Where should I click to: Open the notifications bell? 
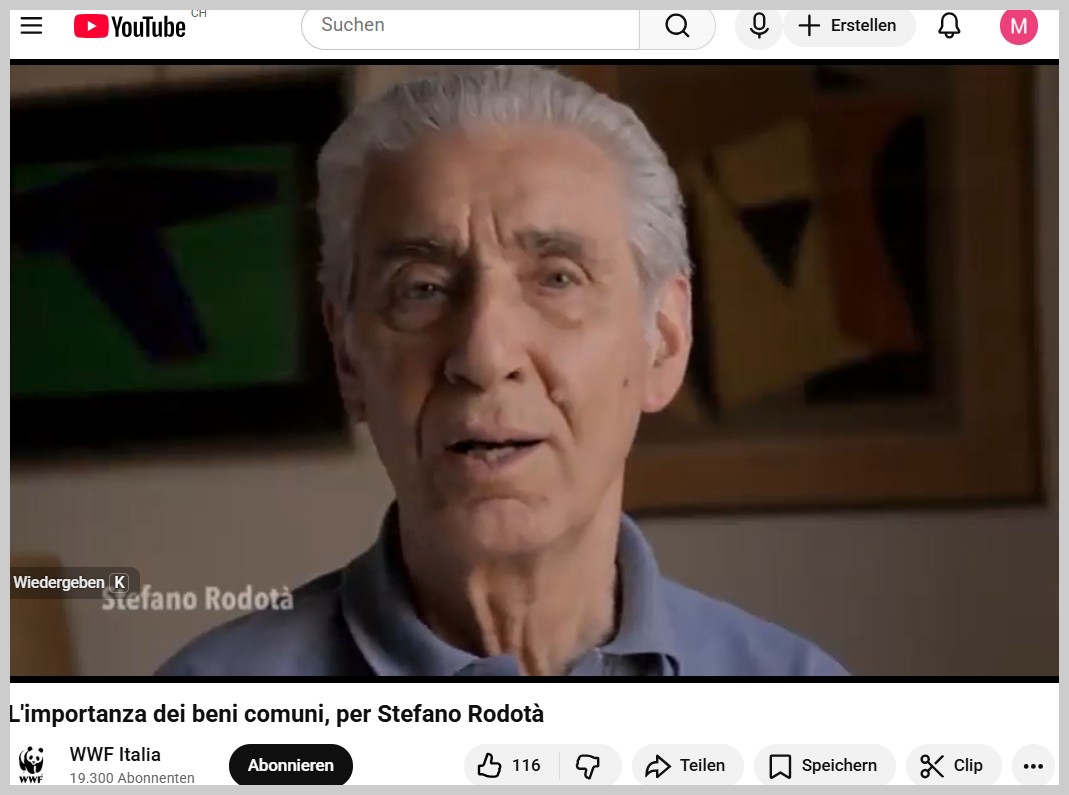(x=949, y=26)
